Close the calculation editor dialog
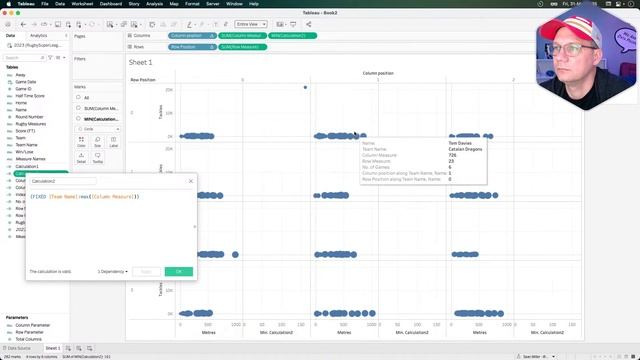Screen dimensions: 640x360 click(x=191, y=181)
